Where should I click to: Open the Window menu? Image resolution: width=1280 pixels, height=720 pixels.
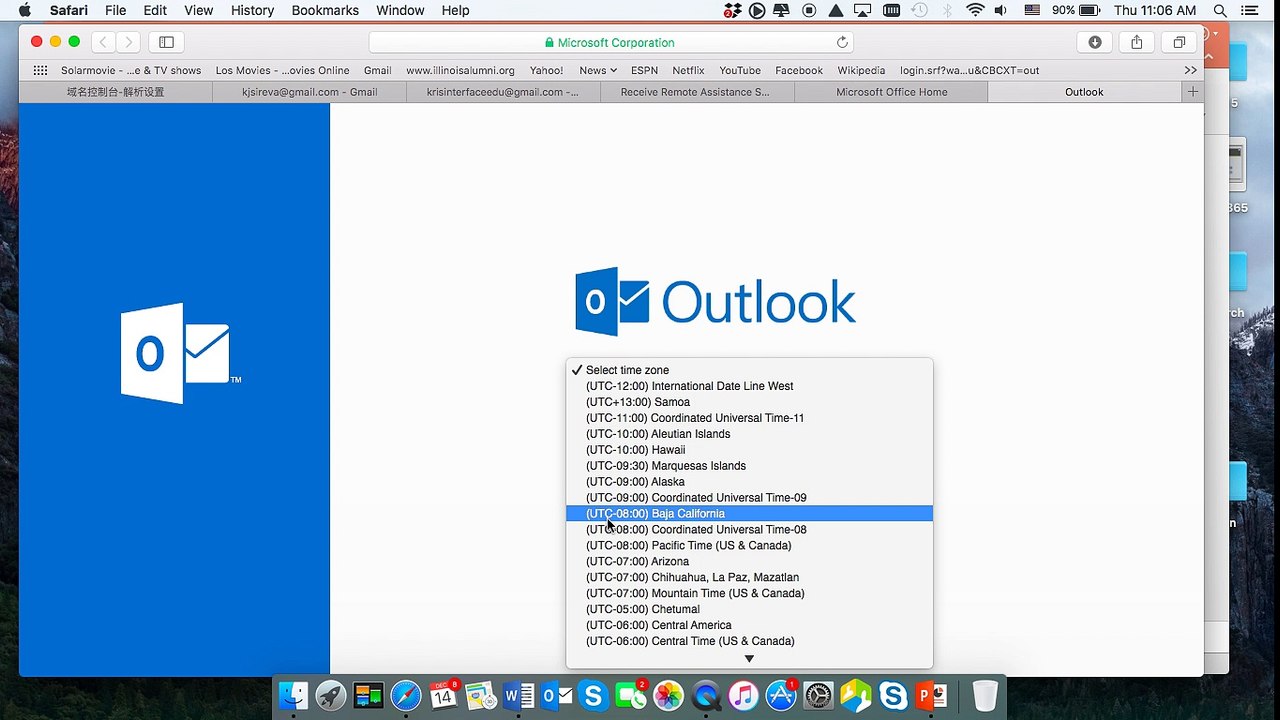(400, 10)
